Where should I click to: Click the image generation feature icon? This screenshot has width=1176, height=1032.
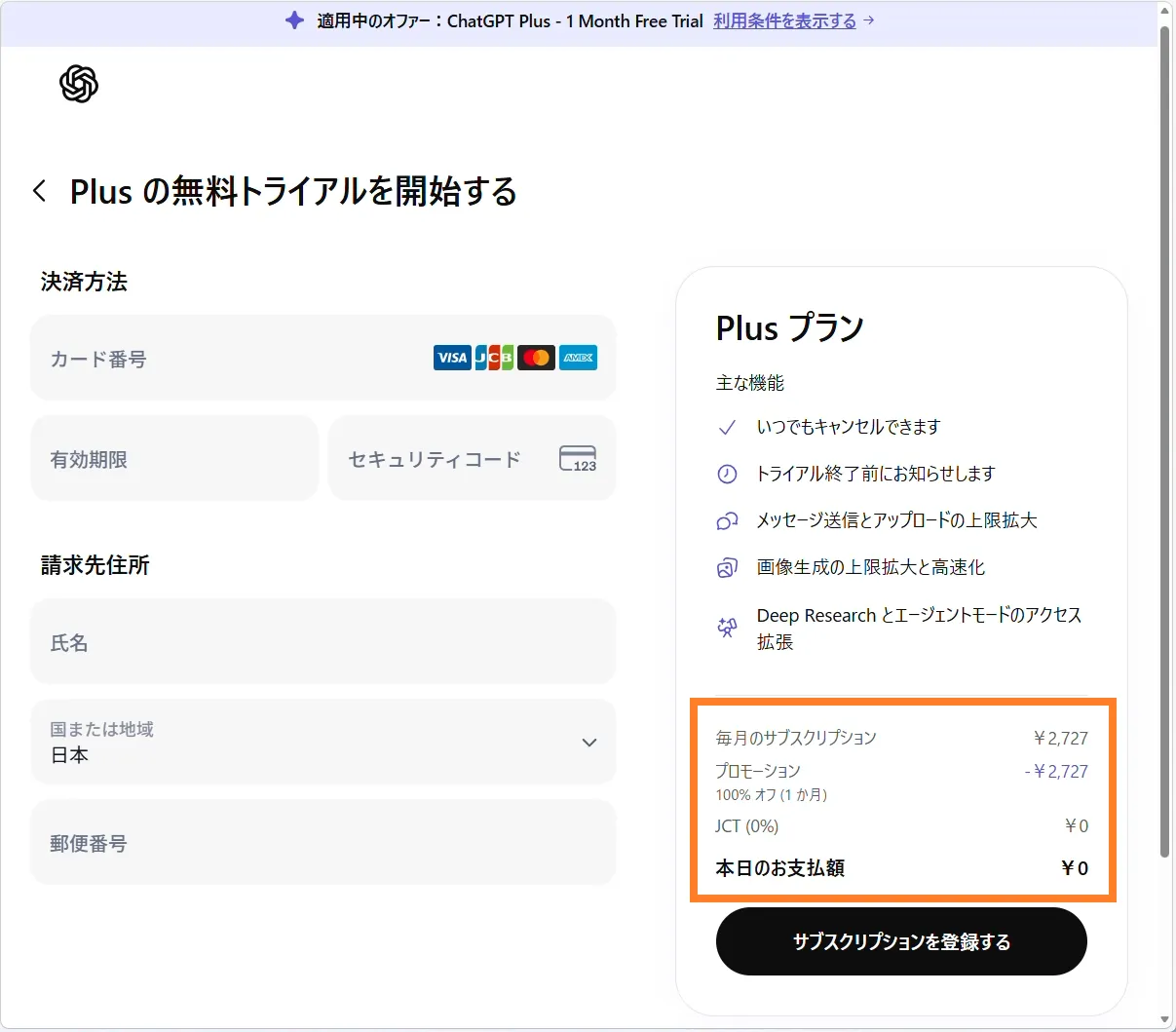pos(727,568)
